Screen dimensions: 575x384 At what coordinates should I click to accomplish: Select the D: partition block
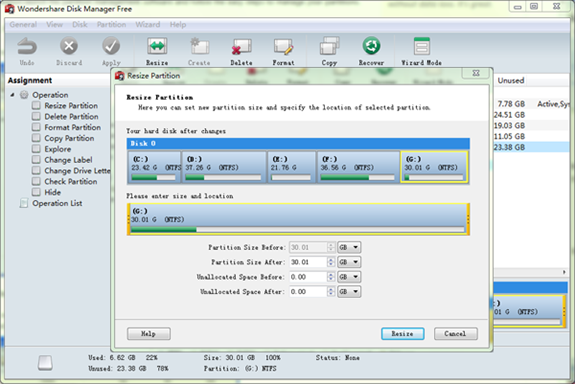[224, 167]
